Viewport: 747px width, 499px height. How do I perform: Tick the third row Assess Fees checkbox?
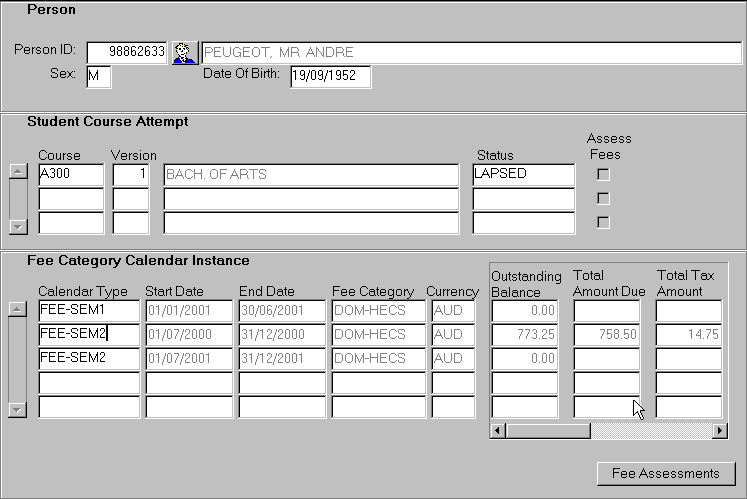603,222
